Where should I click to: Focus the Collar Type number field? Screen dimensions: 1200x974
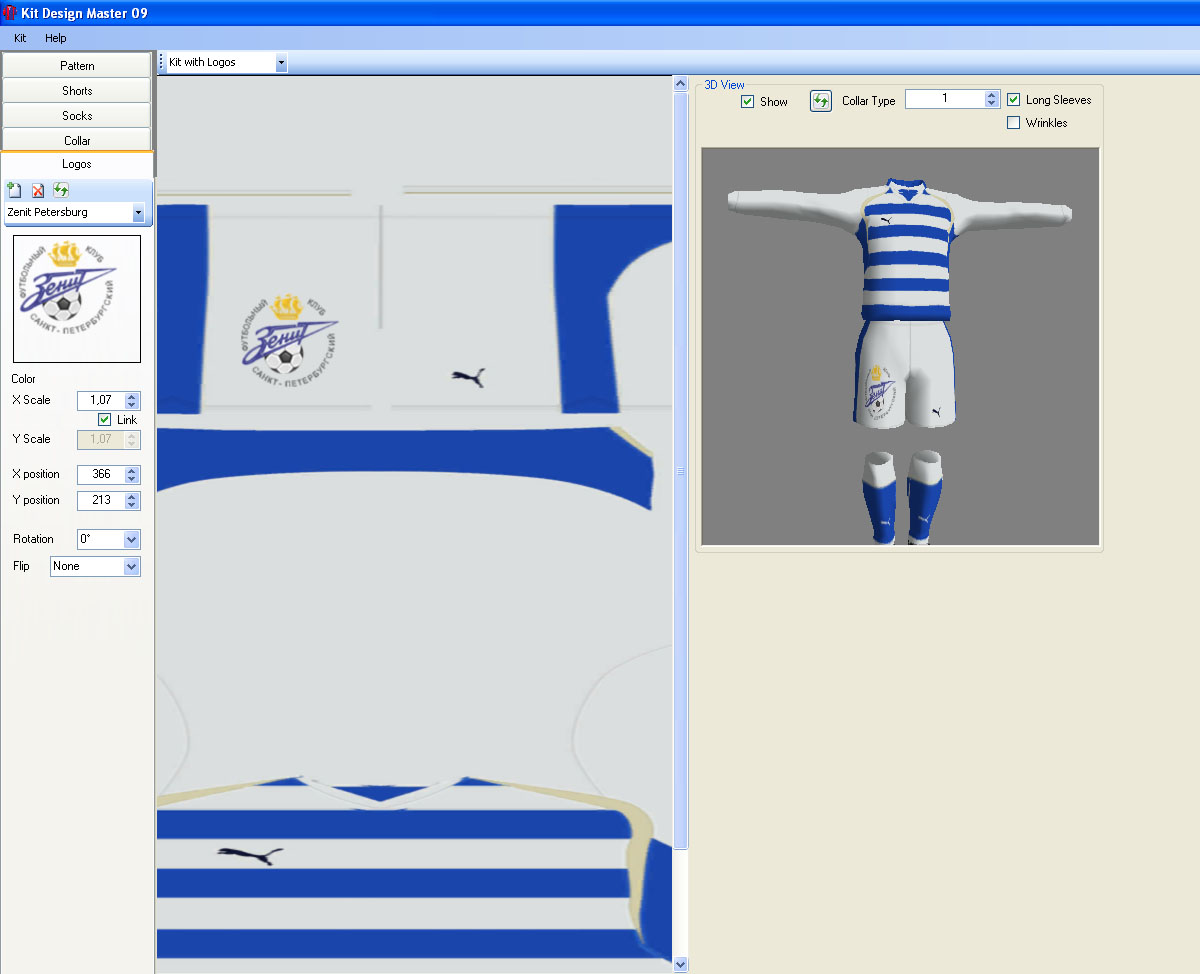[x=945, y=99]
